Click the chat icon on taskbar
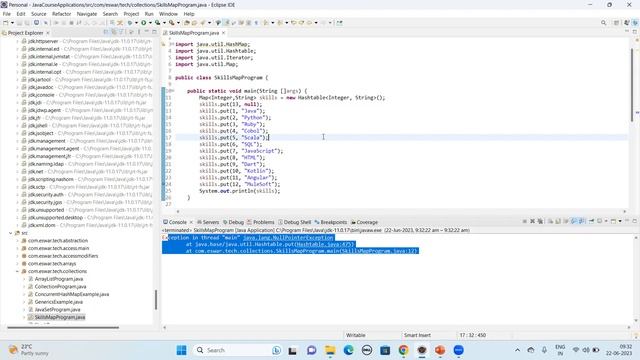Viewport: 640px width, 360px height. (x=311, y=350)
